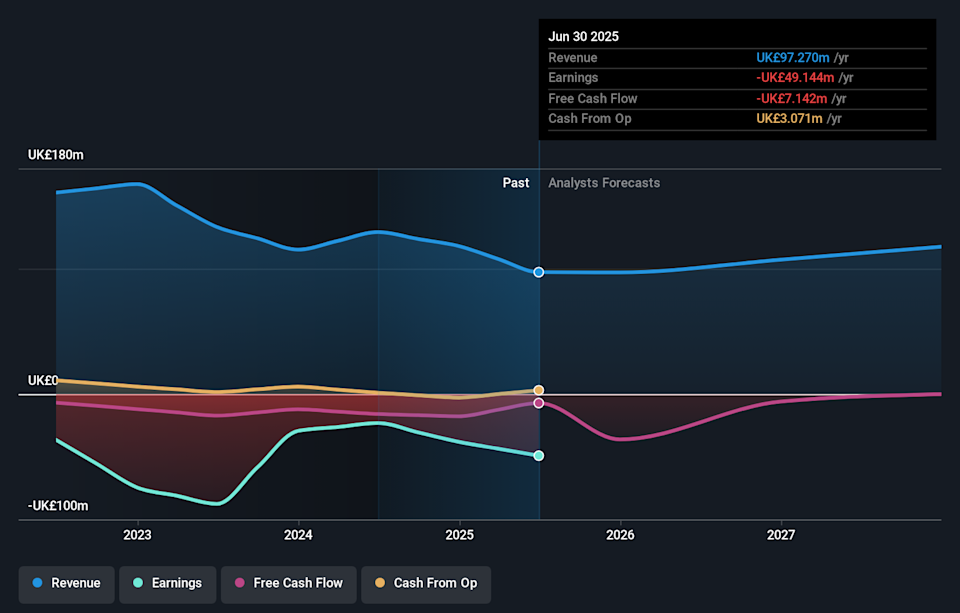Click the tooltip 'Cash From Op' row label
960x613 pixels.
click(x=590, y=119)
